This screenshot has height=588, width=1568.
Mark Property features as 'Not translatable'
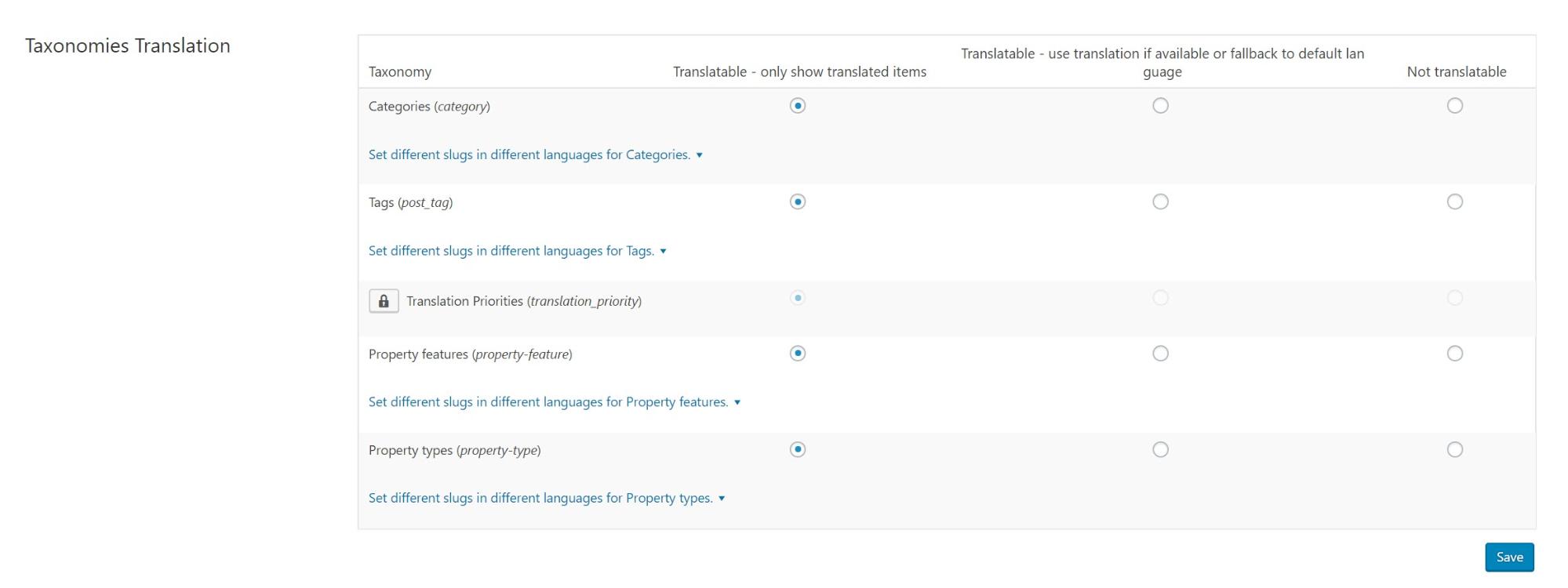(x=1454, y=354)
